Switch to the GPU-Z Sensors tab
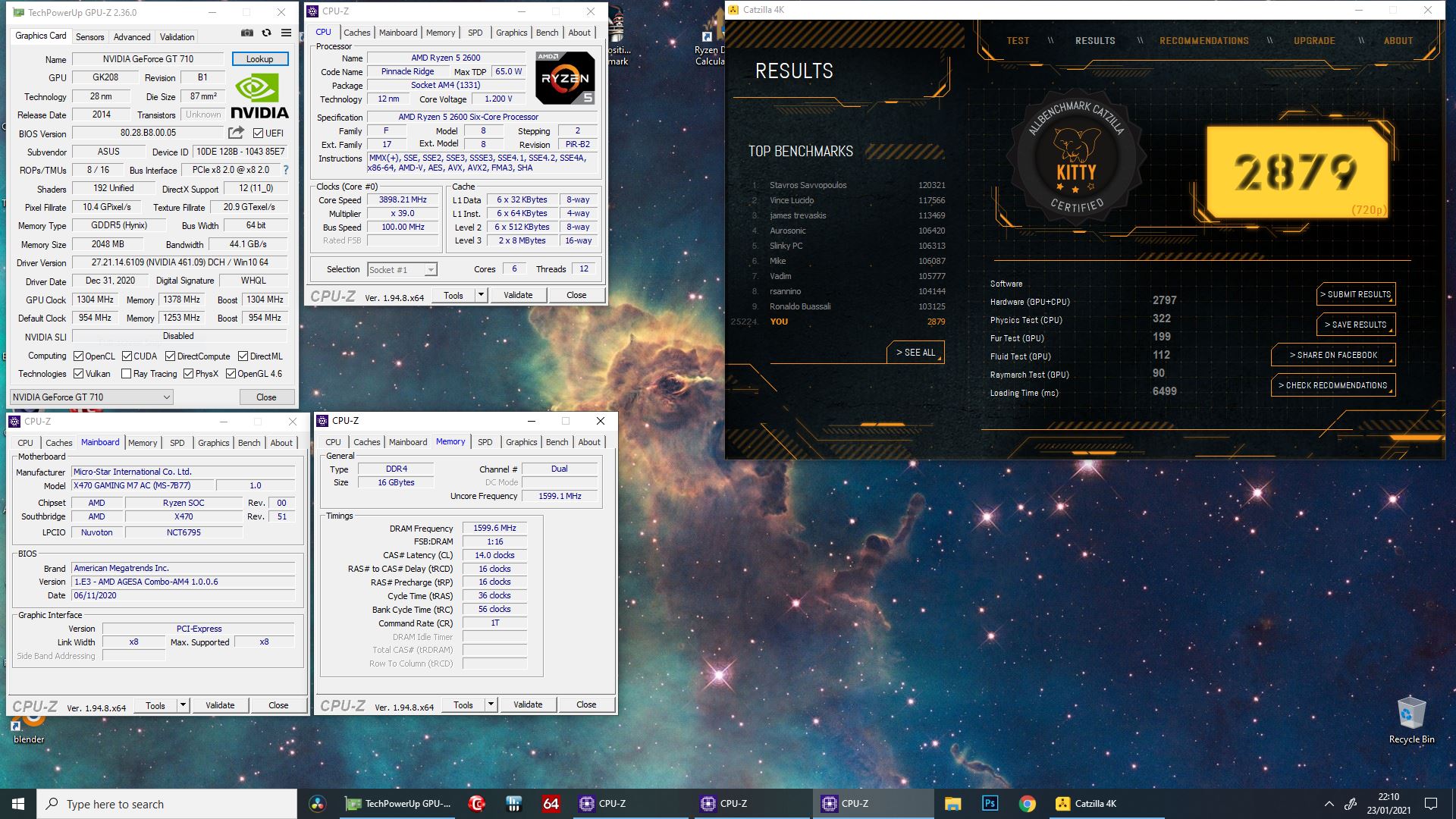 (x=89, y=36)
